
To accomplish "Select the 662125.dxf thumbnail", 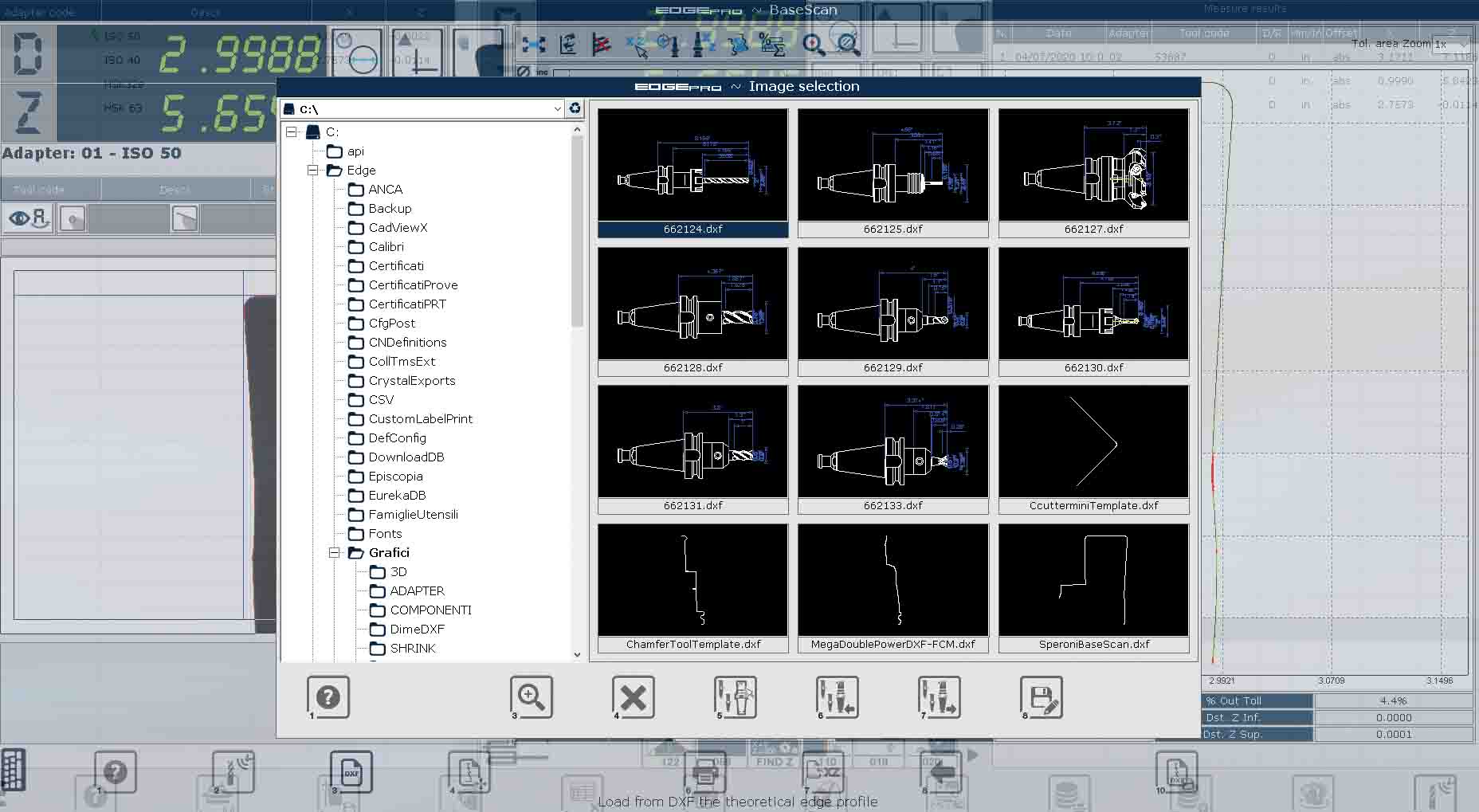I will (x=892, y=172).
